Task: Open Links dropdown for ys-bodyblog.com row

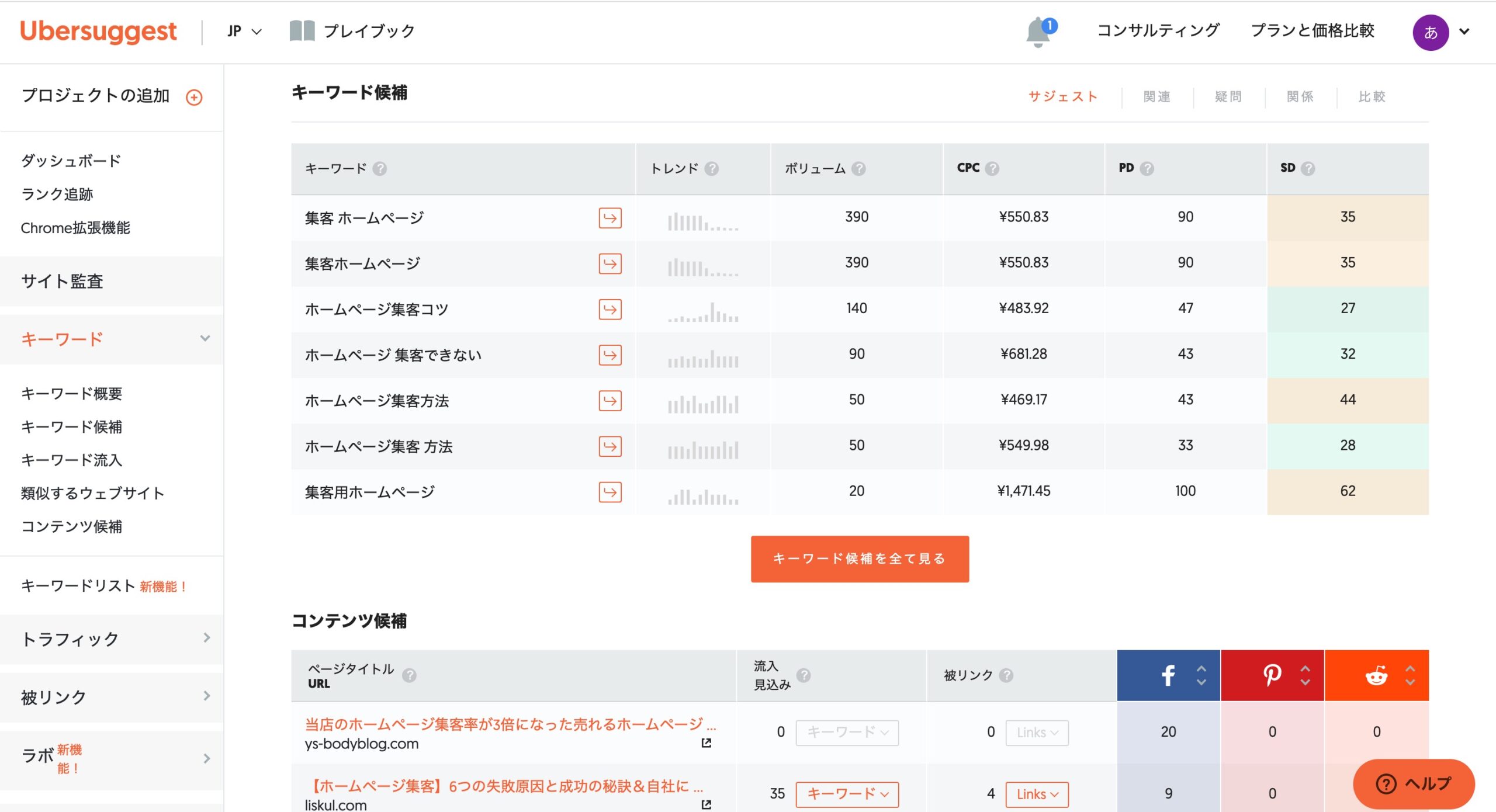Action: [x=1037, y=733]
